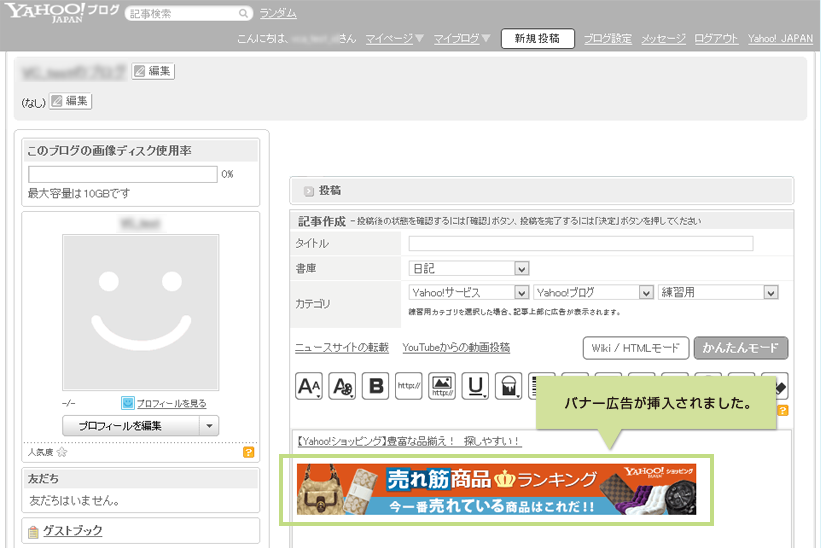Image resolution: width=821 pixels, height=548 pixels.
Task: Insert an image by URL toolbar icon
Action: tap(442, 386)
